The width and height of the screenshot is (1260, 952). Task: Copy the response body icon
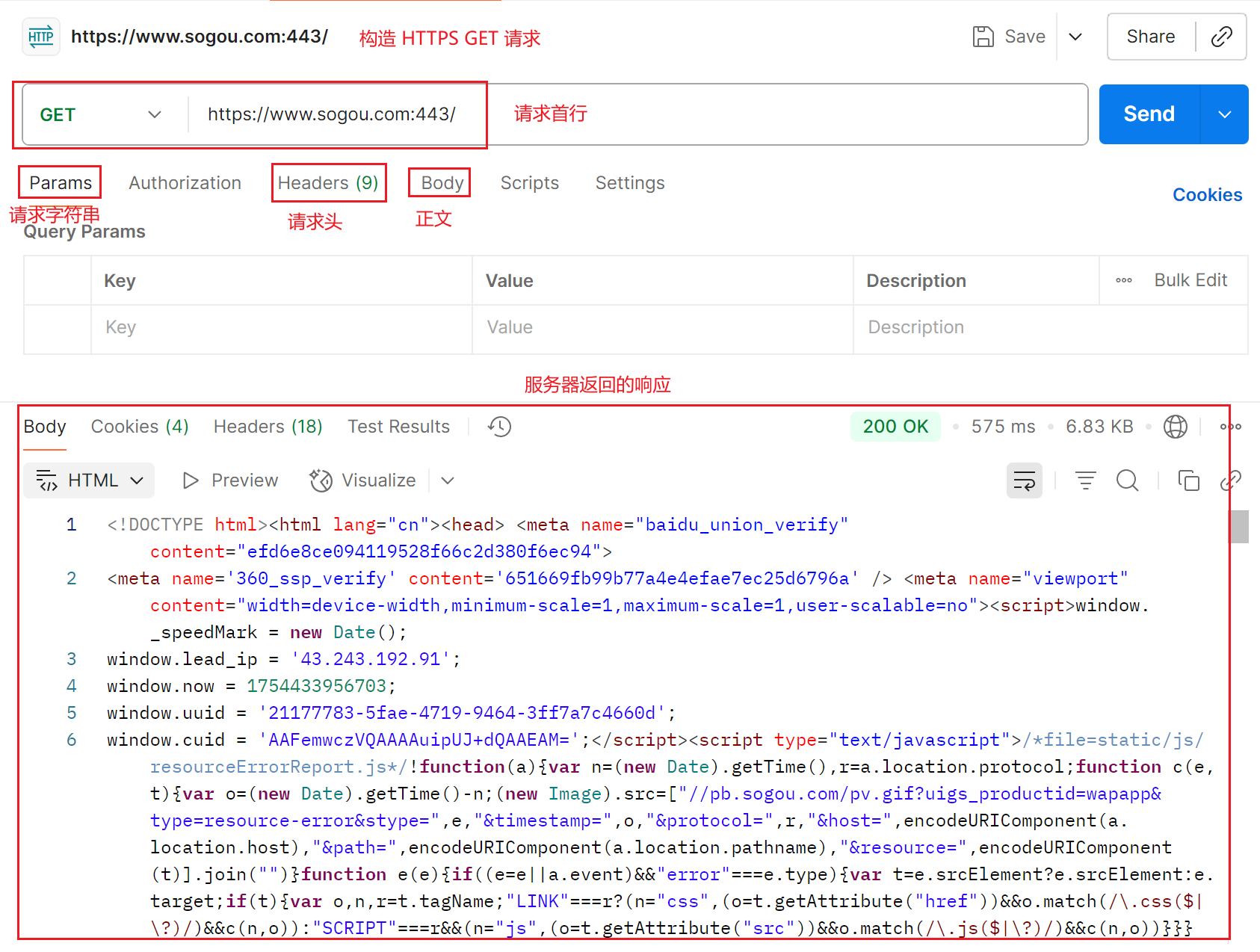pos(1189,480)
